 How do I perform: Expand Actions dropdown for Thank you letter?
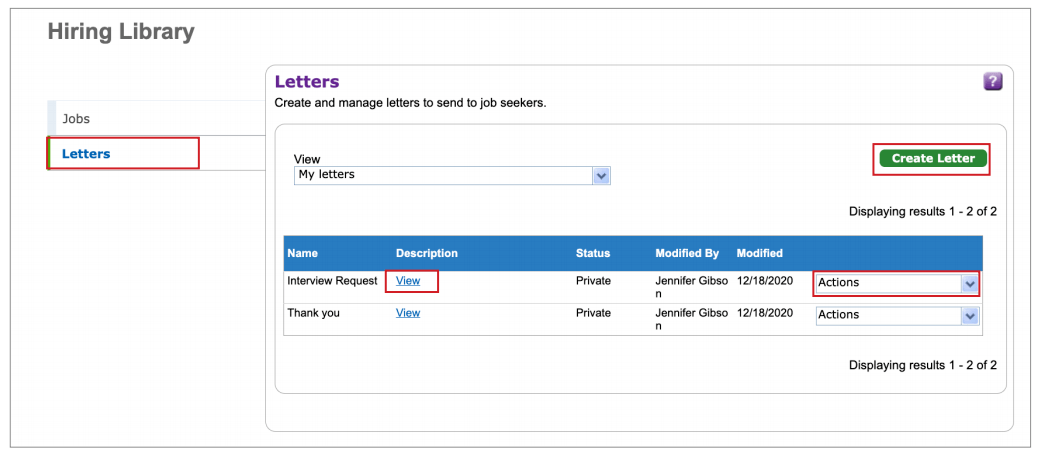[896, 315]
